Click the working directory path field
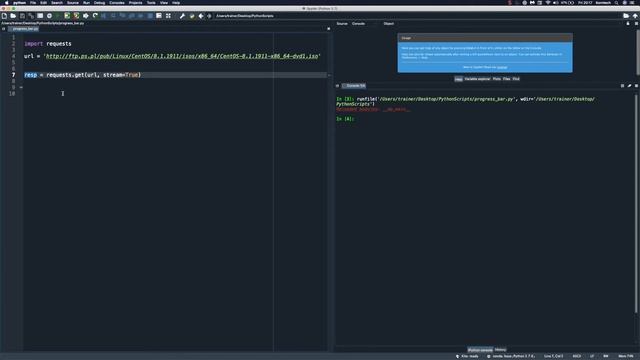The image size is (640, 360). [x=416, y=16]
